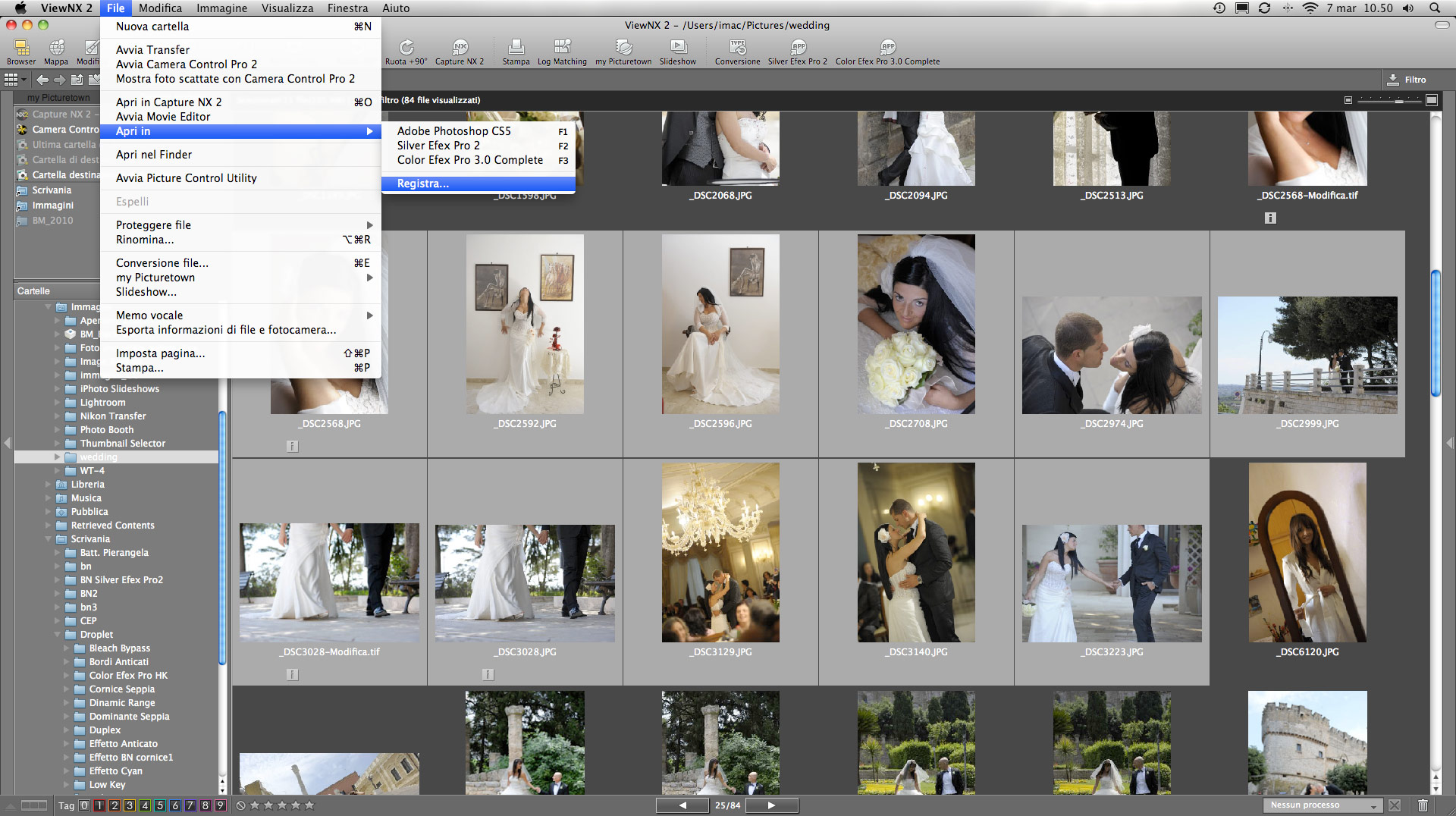This screenshot has width=1456, height=816.
Task: Choose Nuova cartella menu item
Action: 241,27
